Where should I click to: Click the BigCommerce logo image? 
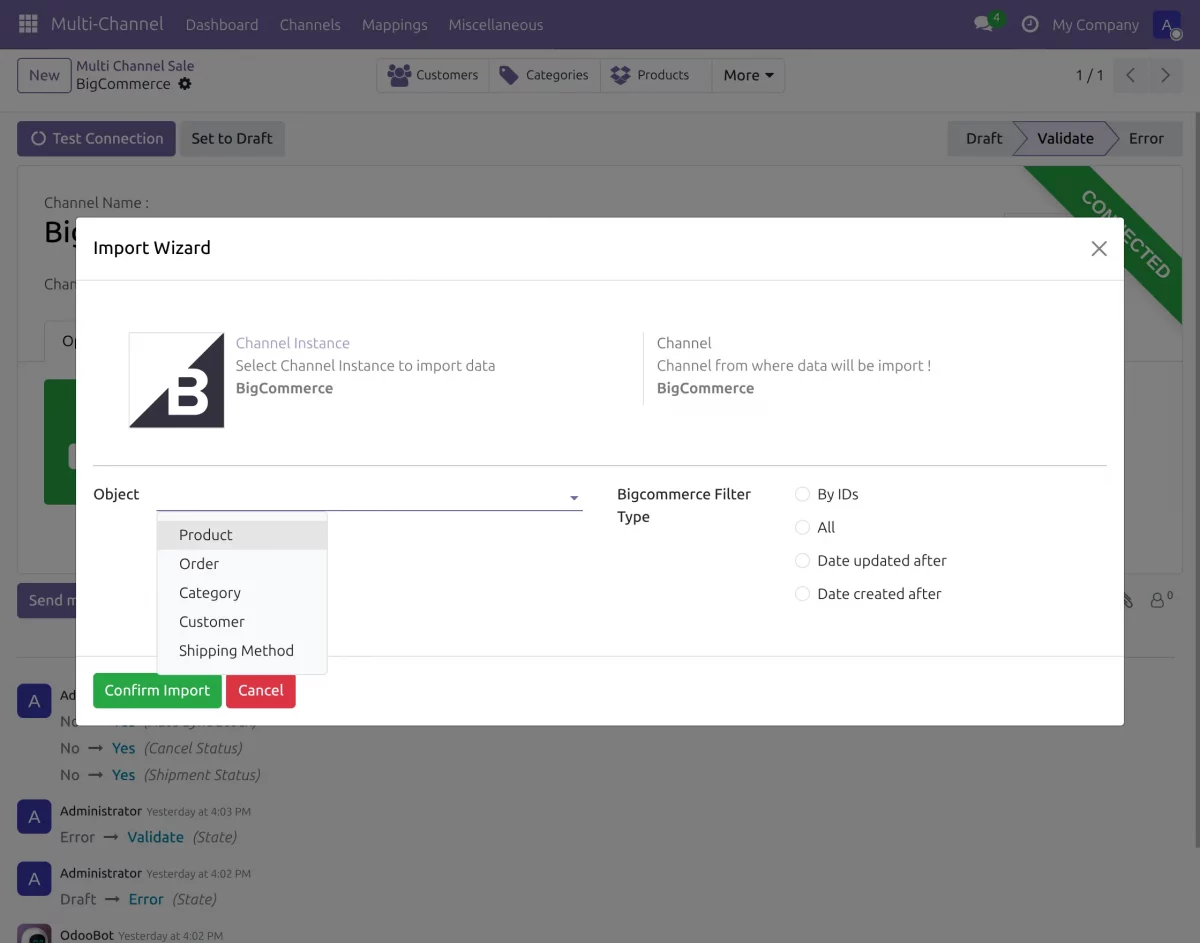177,380
